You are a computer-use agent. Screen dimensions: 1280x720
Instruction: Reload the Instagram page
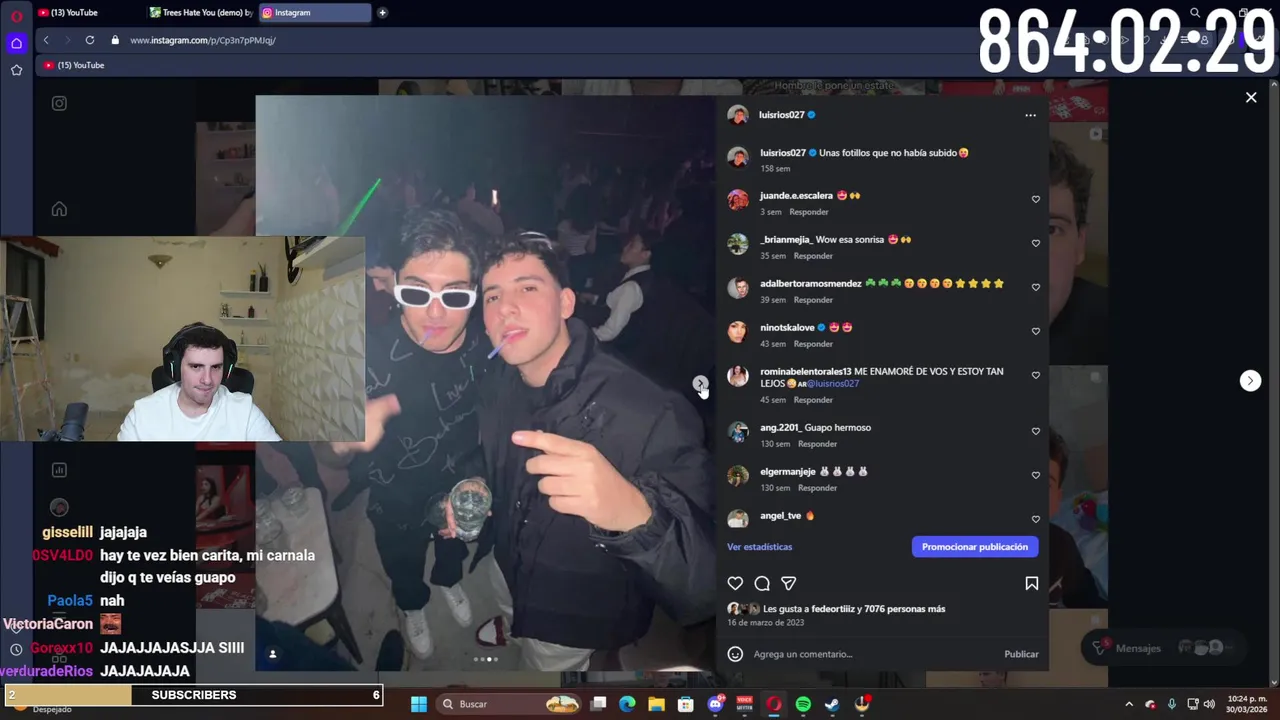[90, 40]
